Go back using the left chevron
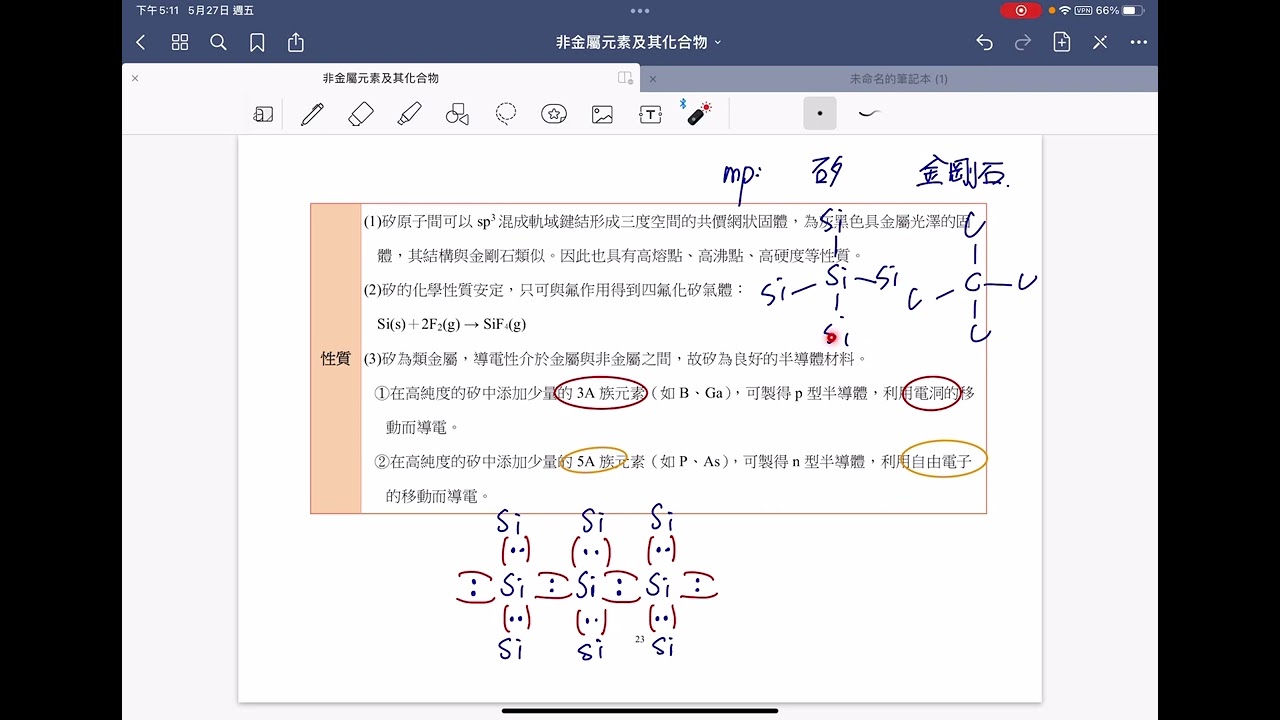Image resolution: width=1280 pixels, height=720 pixels. point(141,42)
